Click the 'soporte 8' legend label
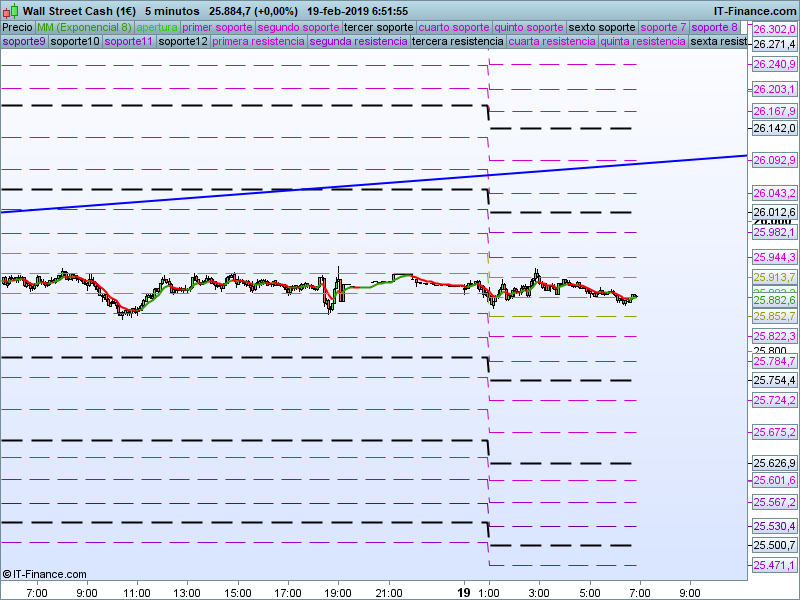Viewport: 800px width, 600px height. point(716,28)
